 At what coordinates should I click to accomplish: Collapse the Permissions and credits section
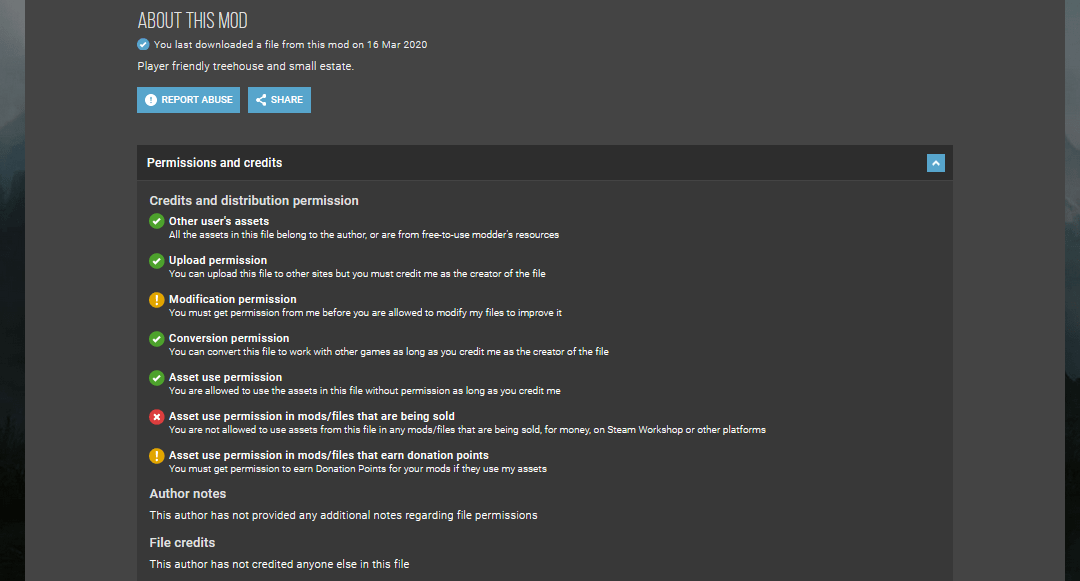coord(935,163)
